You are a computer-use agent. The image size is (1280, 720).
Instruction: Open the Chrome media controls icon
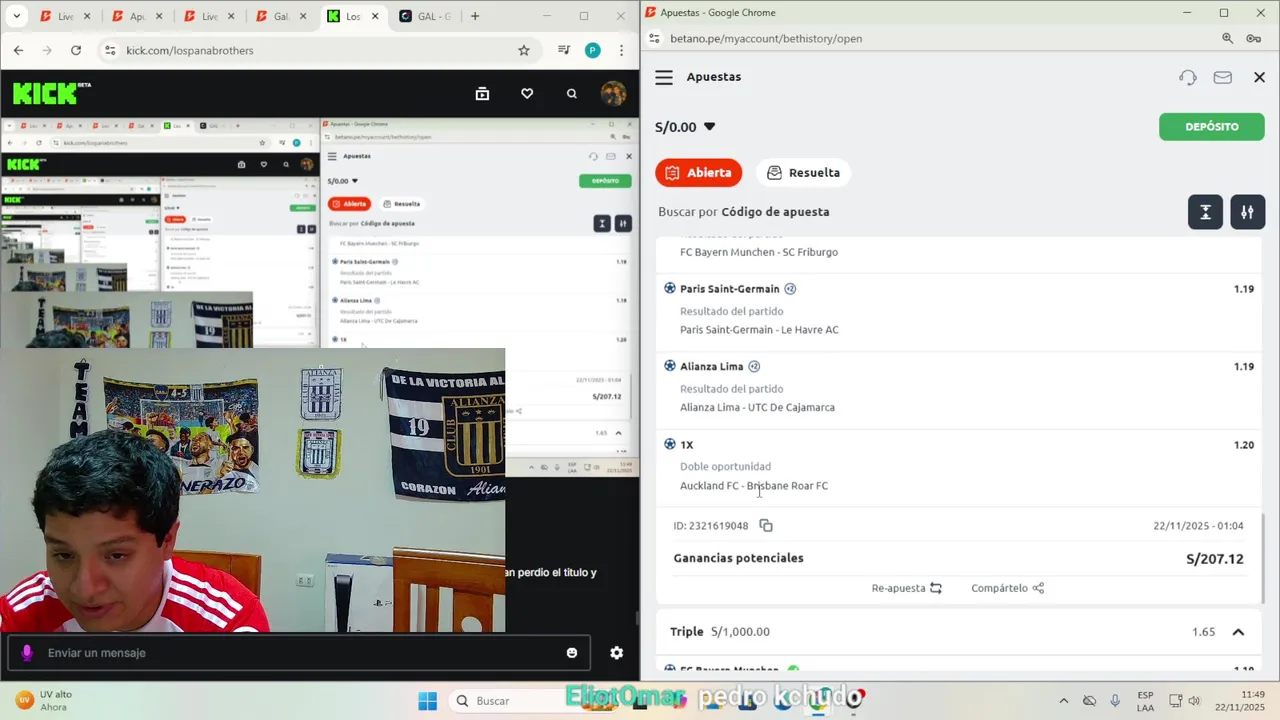[564, 50]
